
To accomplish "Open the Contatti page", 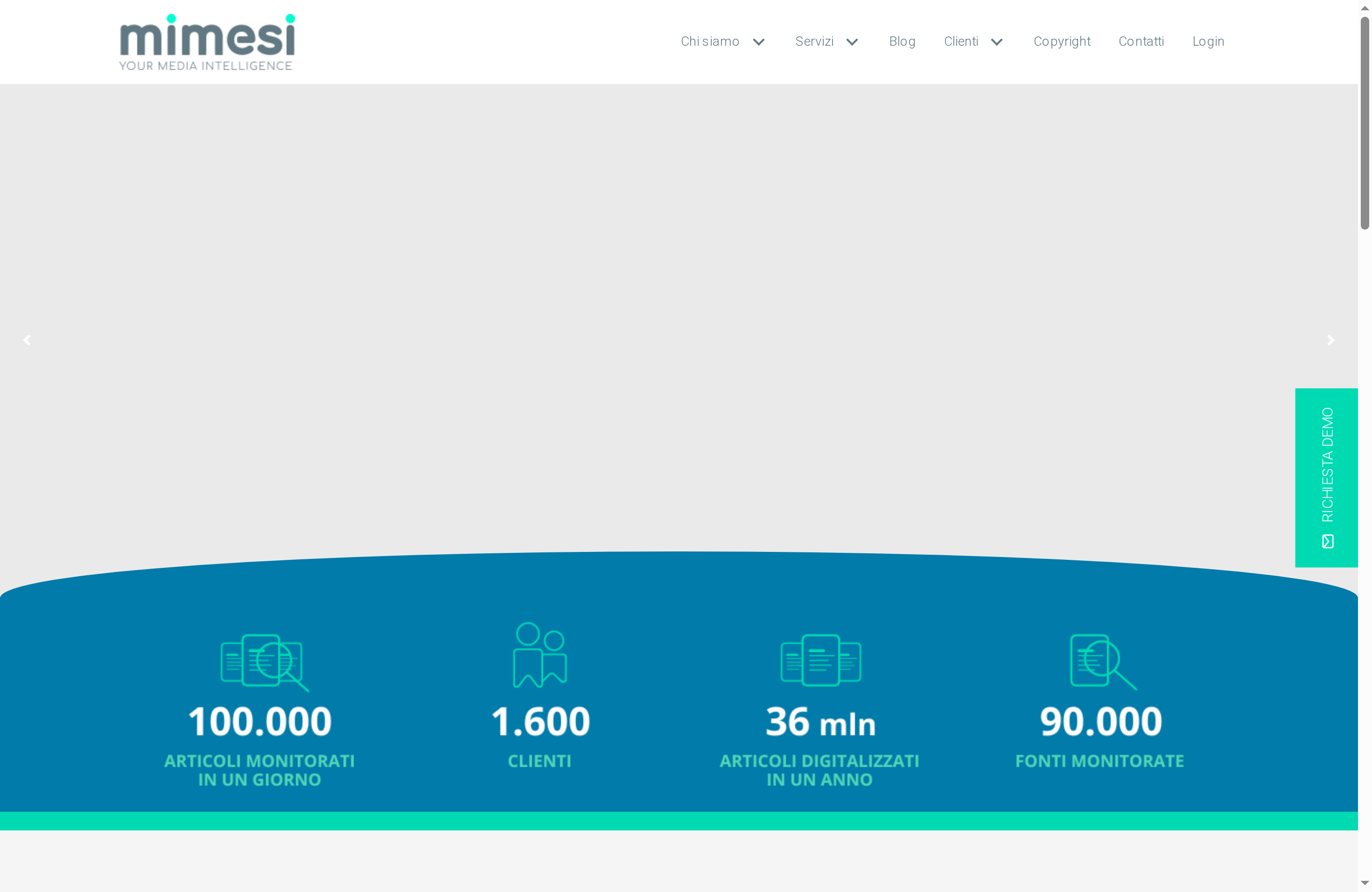I will click(1141, 42).
